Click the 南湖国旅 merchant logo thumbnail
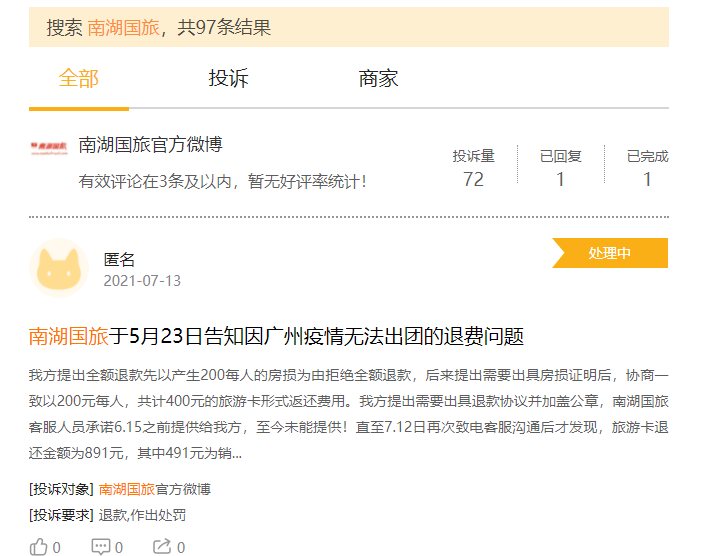This screenshot has width=708, height=556. click(49, 149)
